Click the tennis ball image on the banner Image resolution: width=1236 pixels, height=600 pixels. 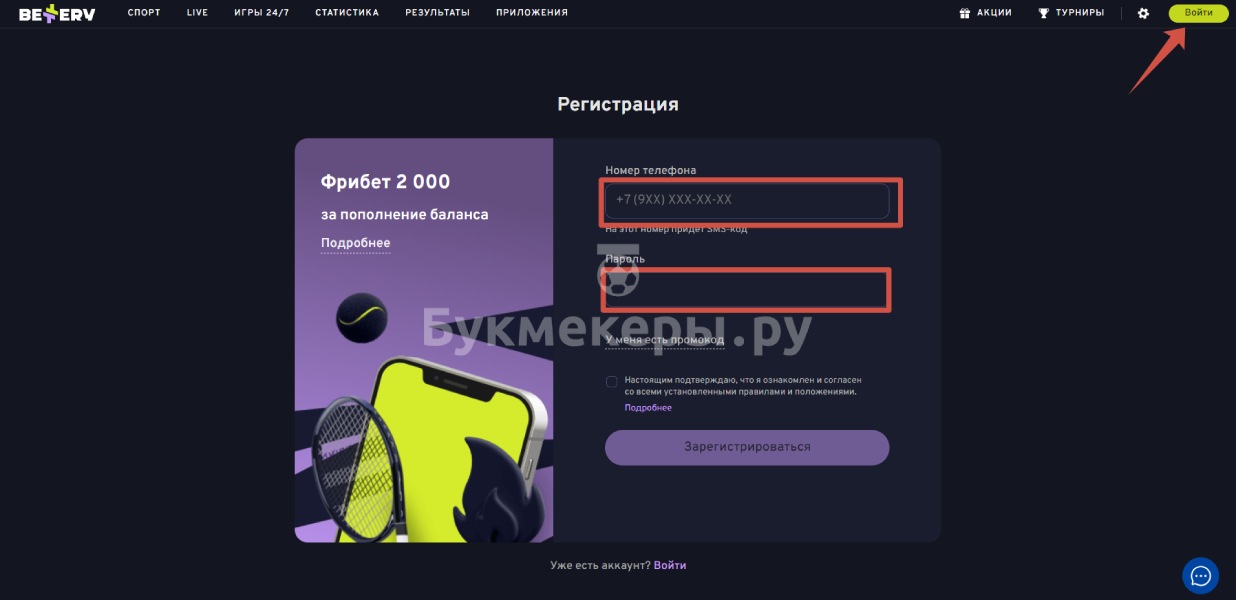pos(361,318)
